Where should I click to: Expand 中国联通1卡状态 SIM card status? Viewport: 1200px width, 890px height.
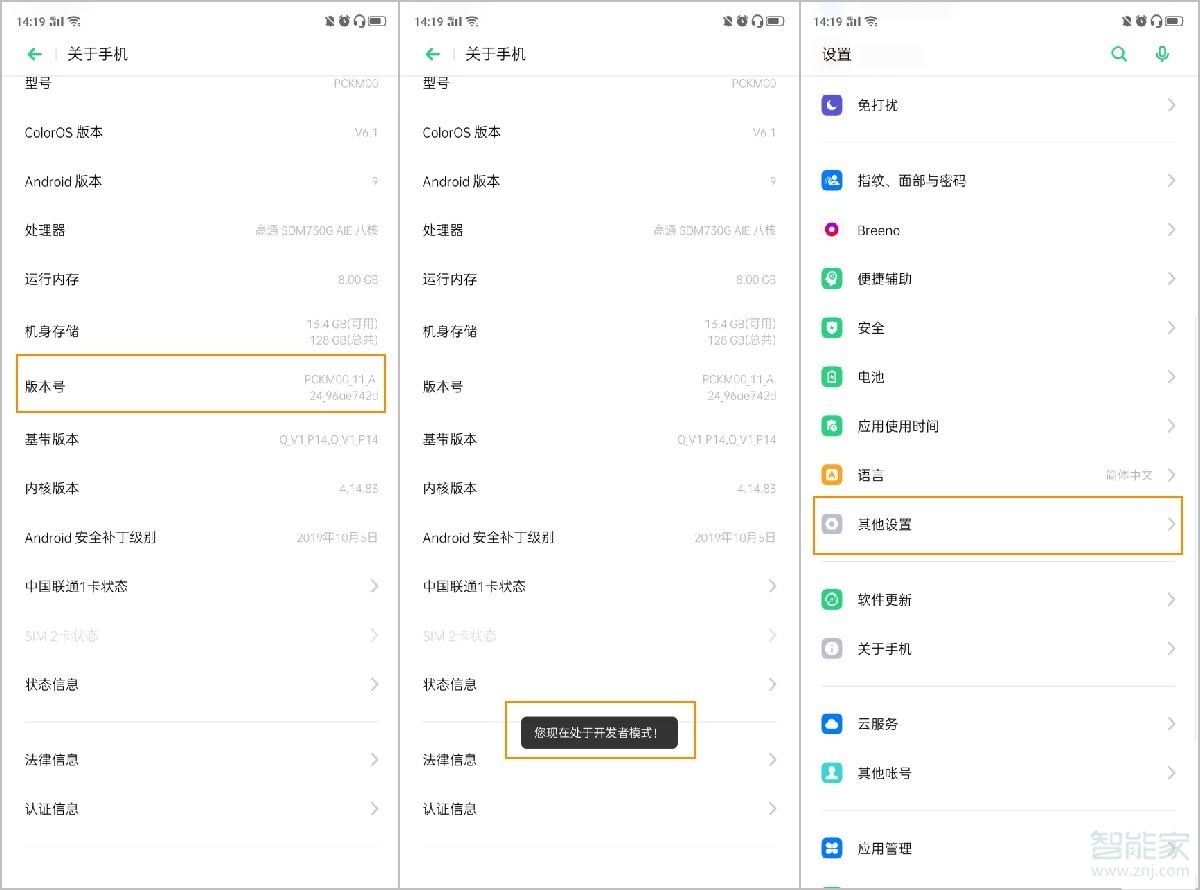point(200,586)
